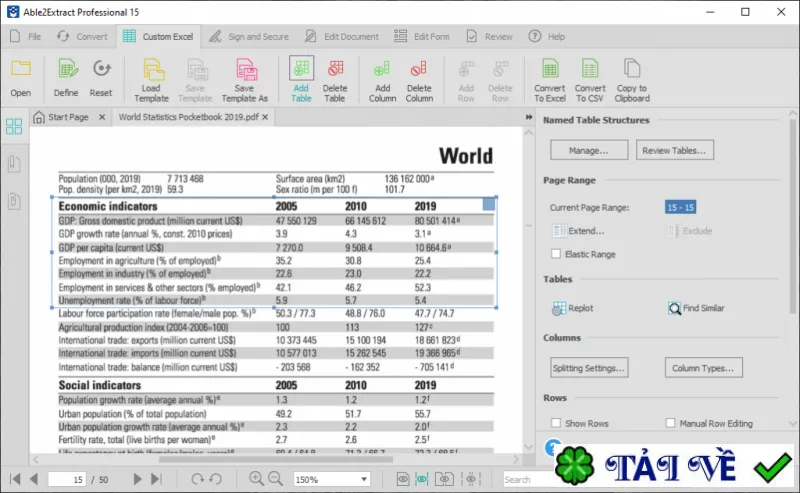Click the blue table selection handle

[x=489, y=204]
